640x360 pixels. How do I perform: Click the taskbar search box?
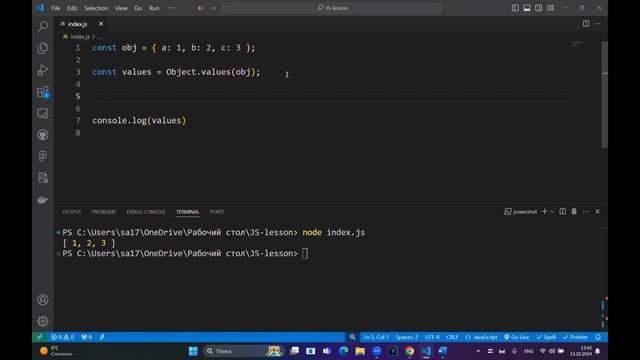point(243,351)
